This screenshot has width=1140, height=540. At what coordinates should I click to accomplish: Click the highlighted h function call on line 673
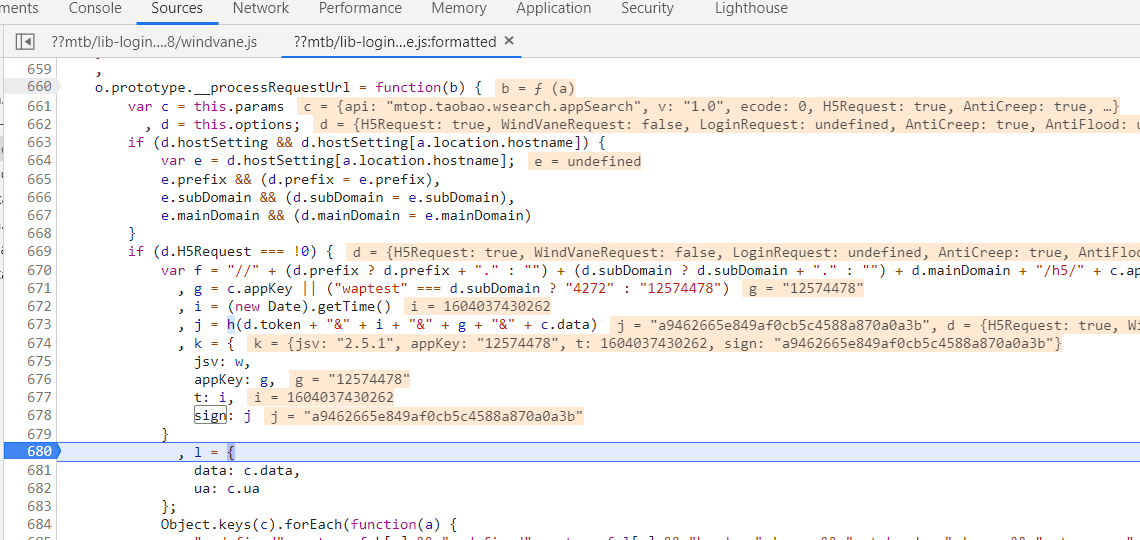coord(230,324)
